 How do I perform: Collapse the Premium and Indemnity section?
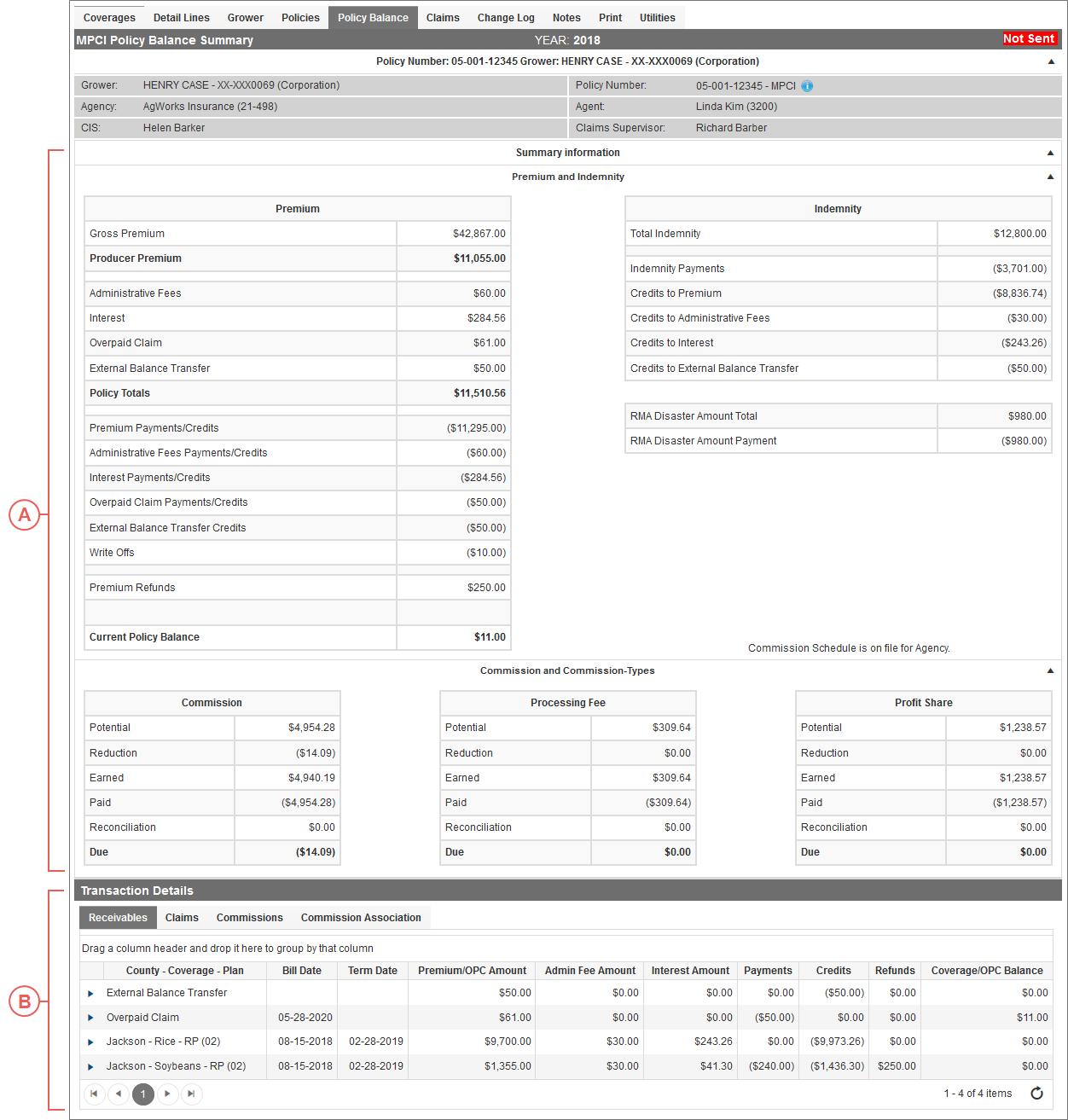coord(1050,177)
